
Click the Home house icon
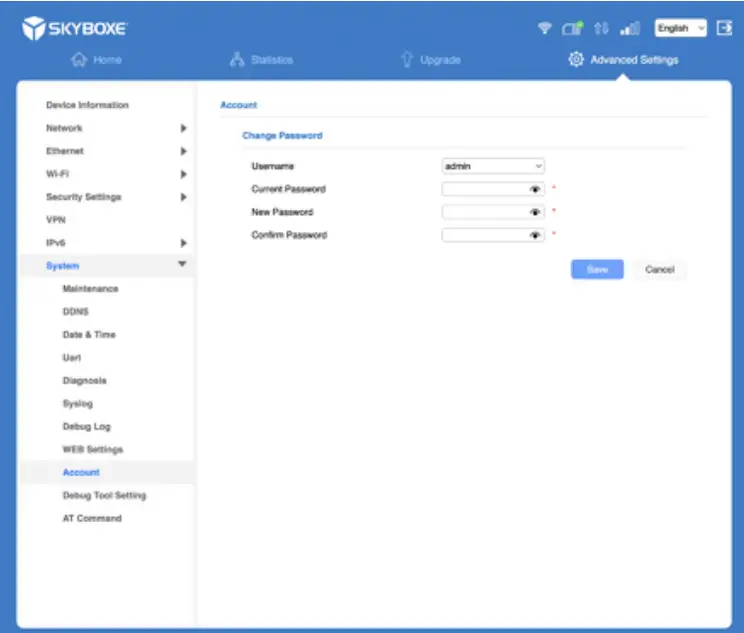click(x=78, y=60)
